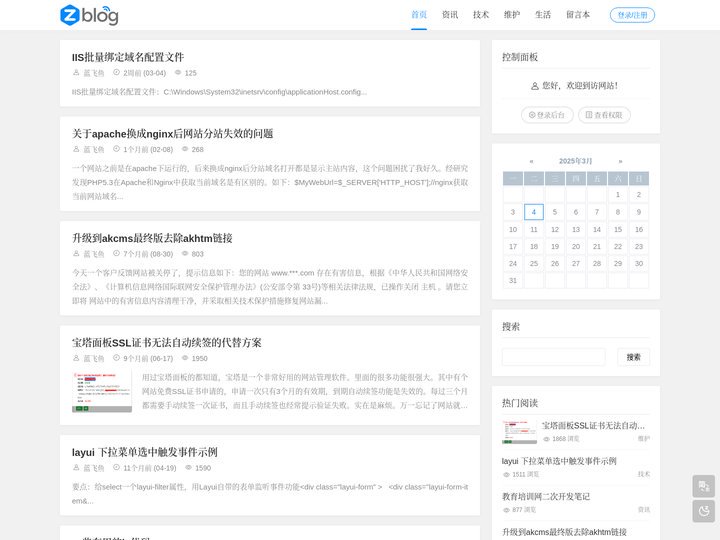Viewport: 720px width, 540px height.
Task: Select day 15 in calendar
Action: coord(618,230)
